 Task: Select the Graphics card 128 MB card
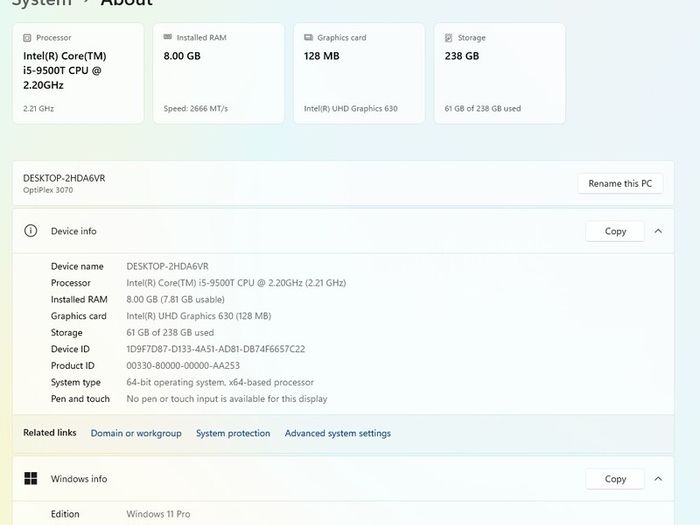point(359,73)
